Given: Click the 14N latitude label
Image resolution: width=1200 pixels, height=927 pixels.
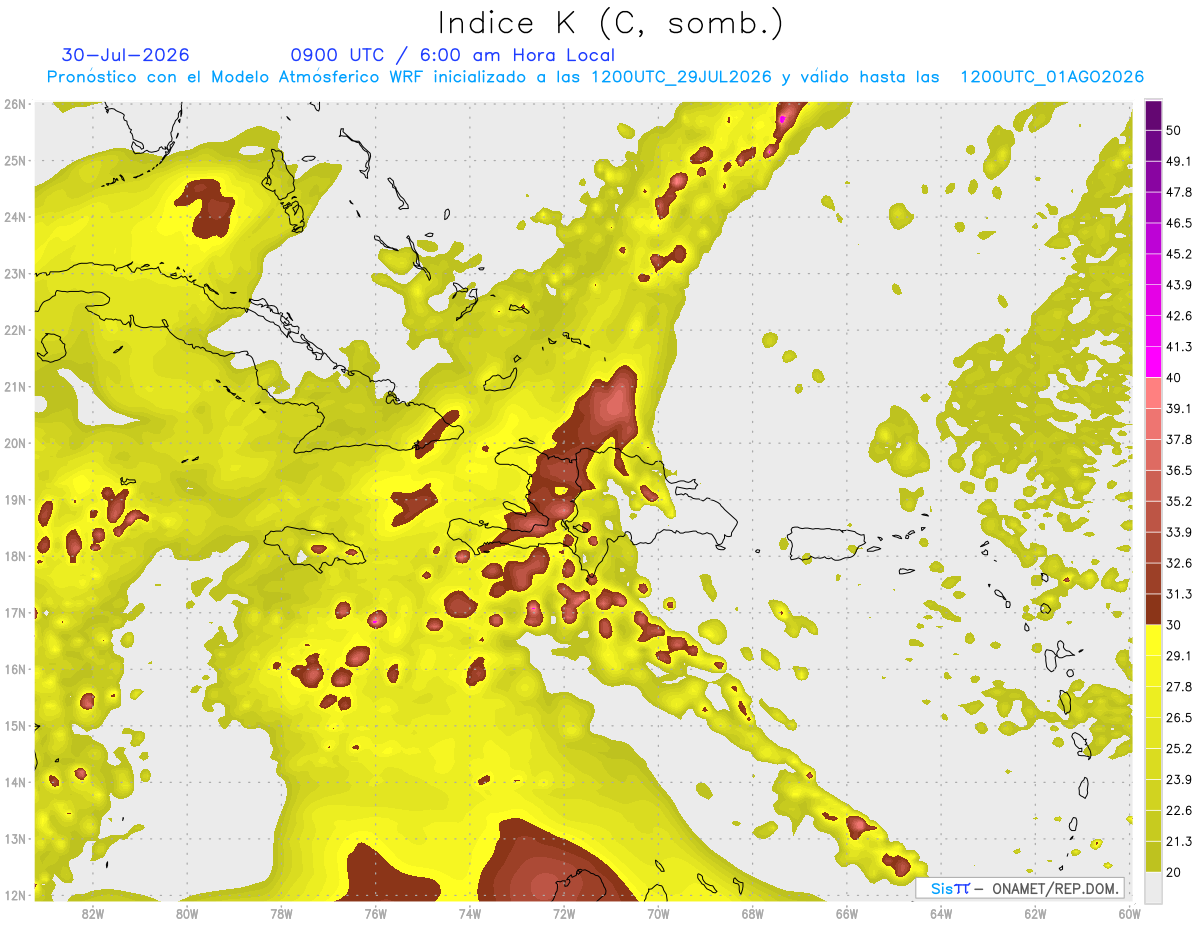Looking at the screenshot, I should 15,782.
